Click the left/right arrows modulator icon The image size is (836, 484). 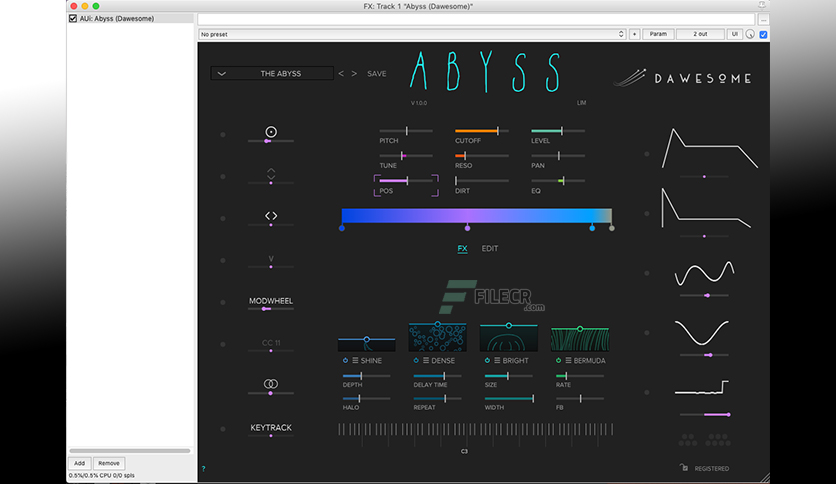click(271, 216)
